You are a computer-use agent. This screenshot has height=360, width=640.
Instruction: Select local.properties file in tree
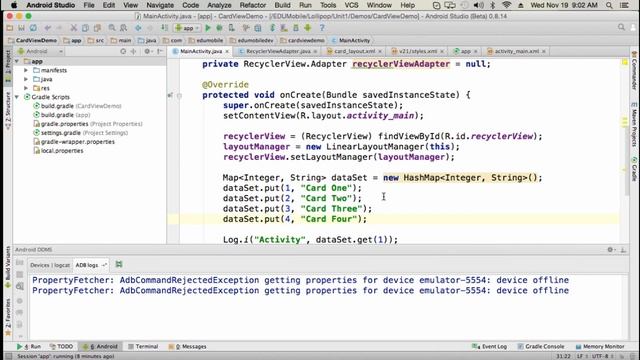click(58, 151)
